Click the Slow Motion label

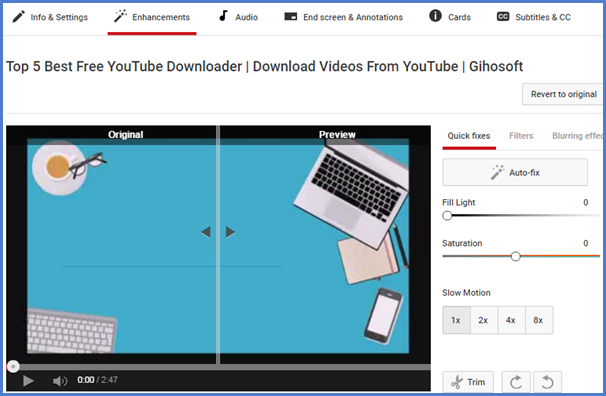(x=466, y=293)
